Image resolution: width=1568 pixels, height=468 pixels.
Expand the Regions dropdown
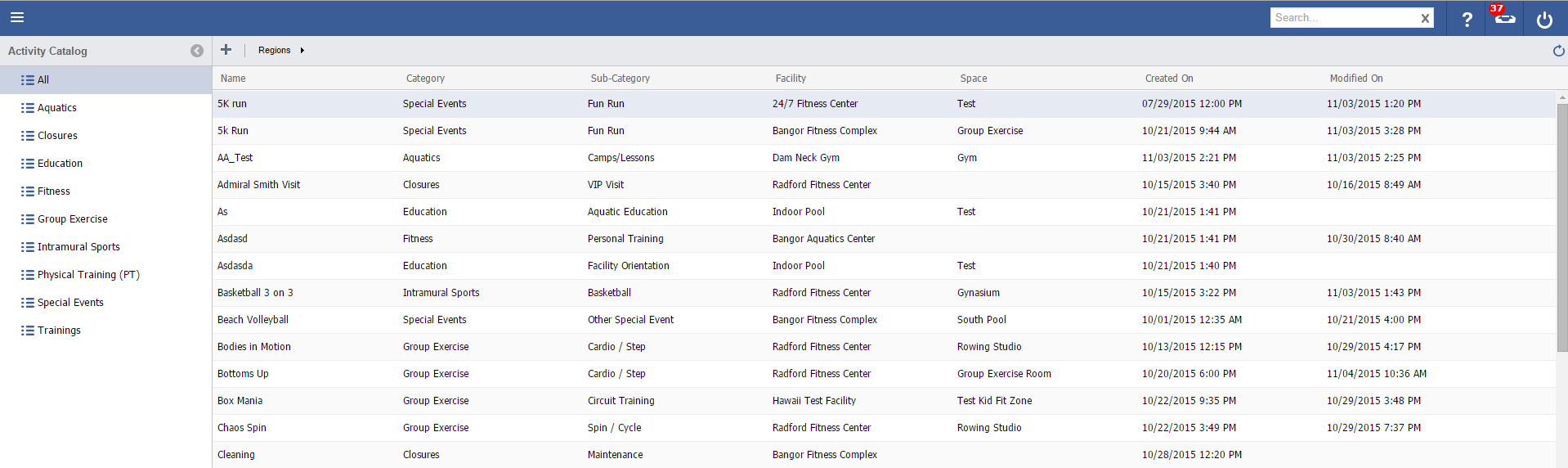pyautogui.click(x=281, y=50)
